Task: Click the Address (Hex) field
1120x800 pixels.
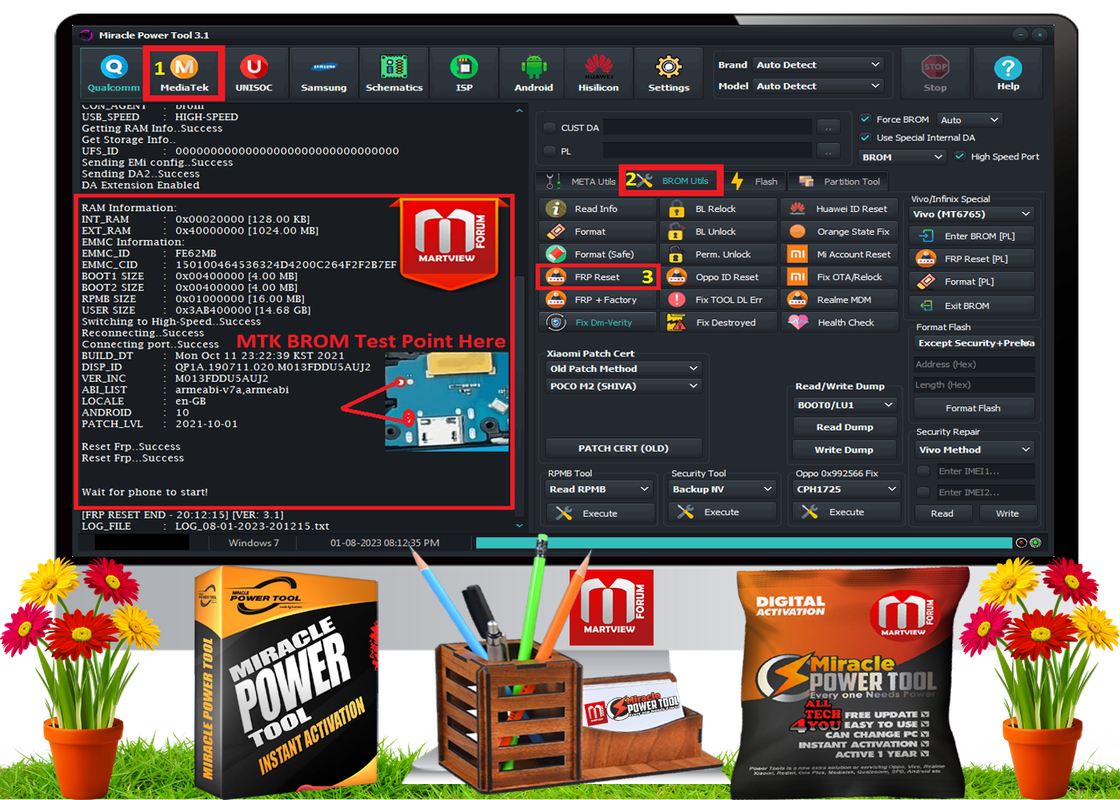Action: click(974, 364)
